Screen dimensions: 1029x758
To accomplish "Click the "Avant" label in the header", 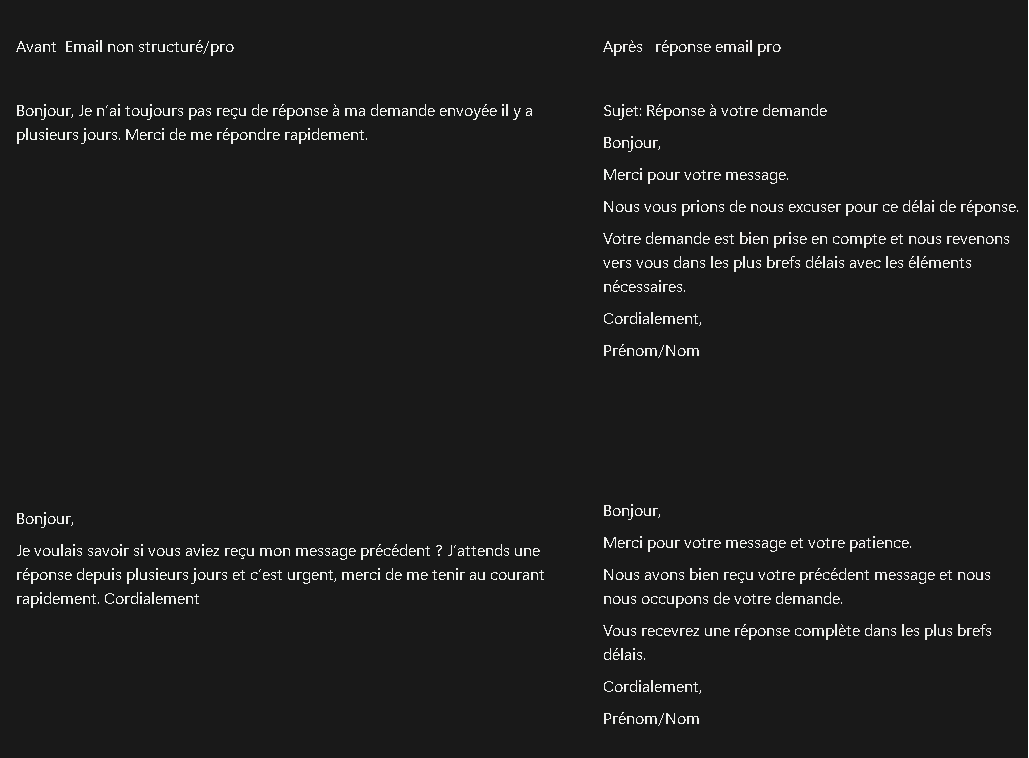I will click(x=36, y=47).
